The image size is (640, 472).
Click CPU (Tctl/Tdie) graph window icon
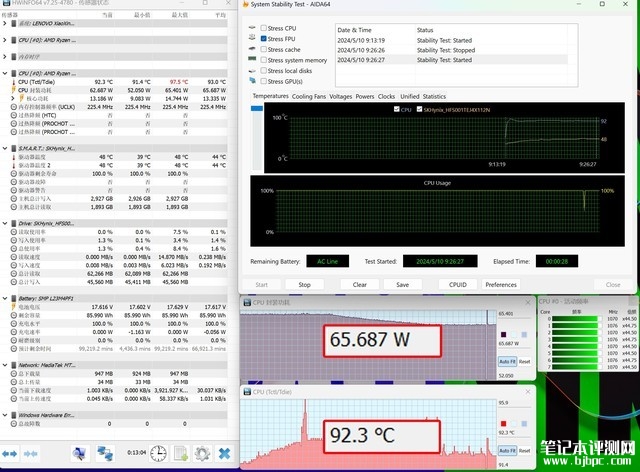point(247,392)
